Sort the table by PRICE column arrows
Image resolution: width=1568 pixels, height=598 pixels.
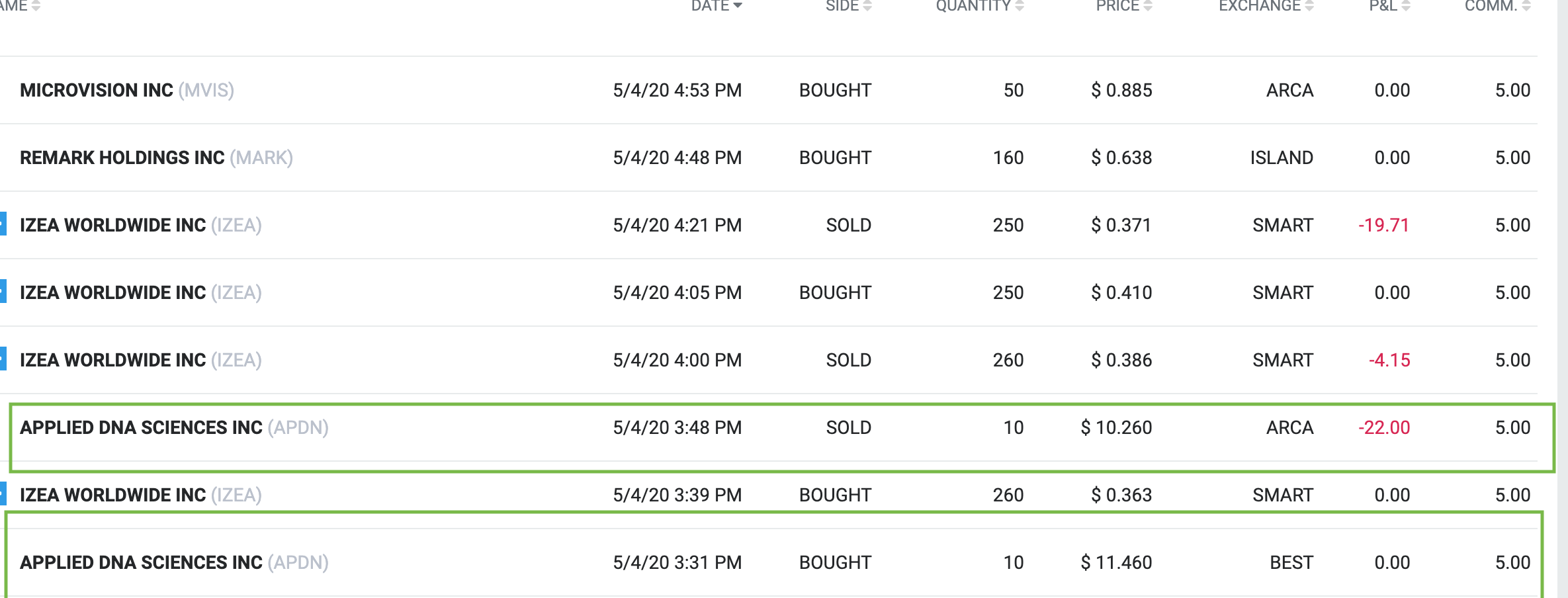1148,6
